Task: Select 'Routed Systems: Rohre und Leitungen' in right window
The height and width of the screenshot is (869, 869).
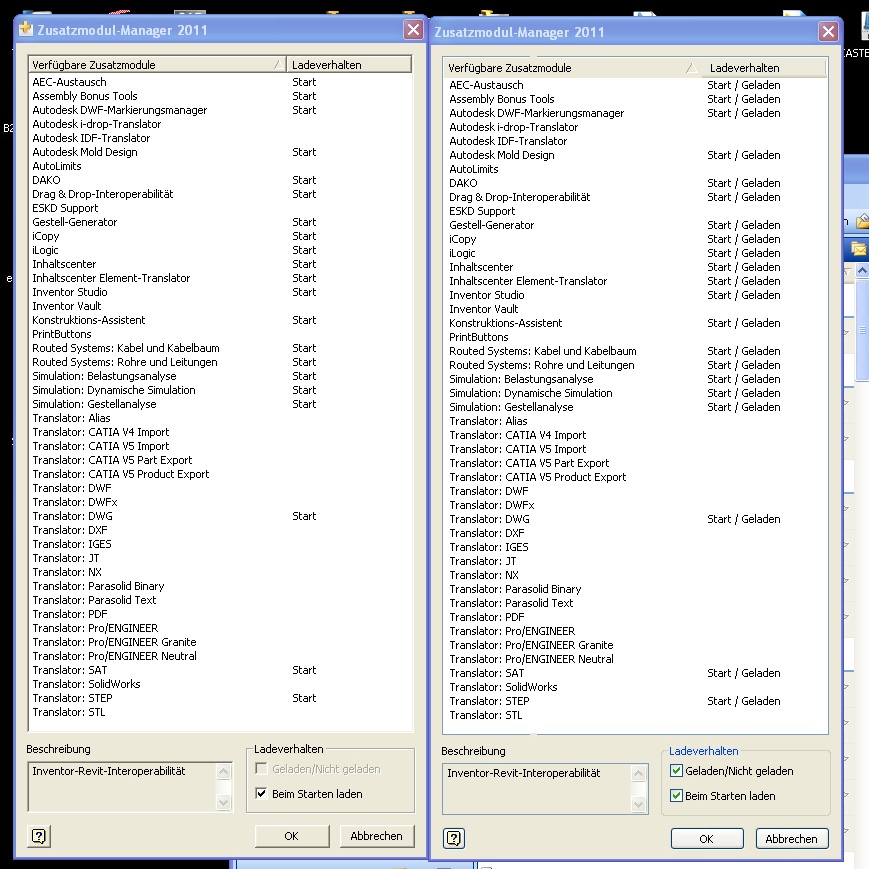Action: [541, 365]
